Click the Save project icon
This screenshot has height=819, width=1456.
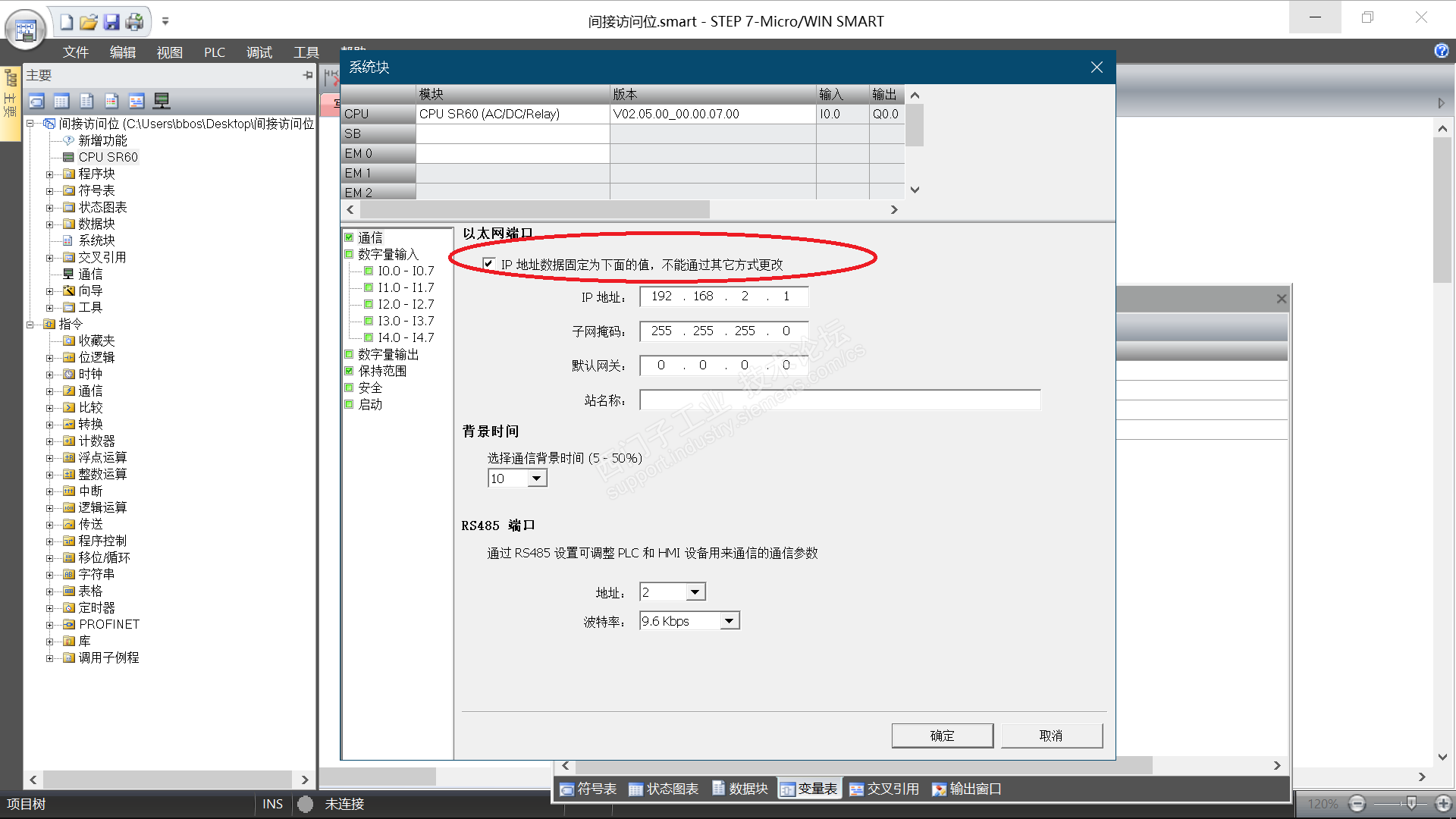pyautogui.click(x=111, y=22)
